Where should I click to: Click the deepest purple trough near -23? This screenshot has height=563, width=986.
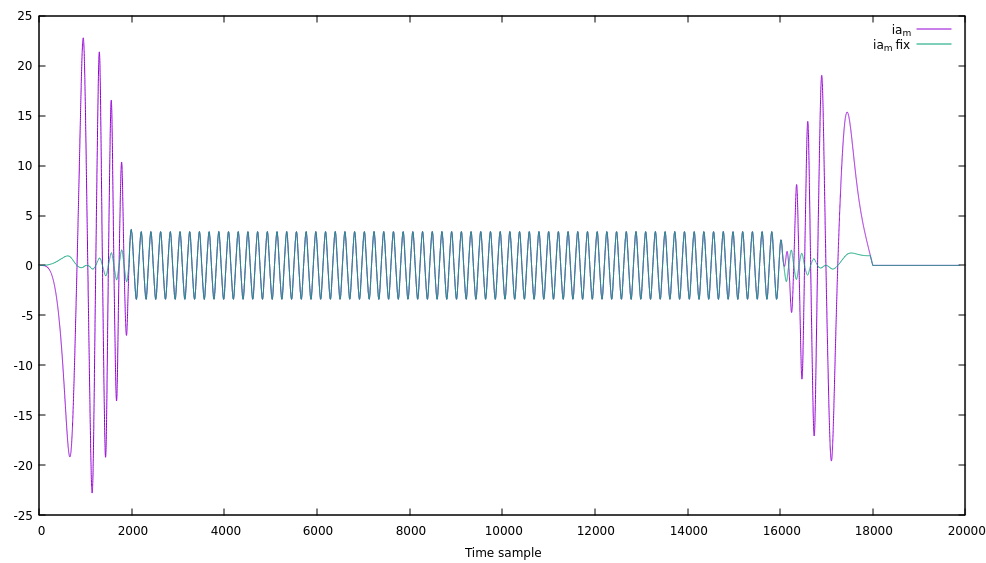92,491
